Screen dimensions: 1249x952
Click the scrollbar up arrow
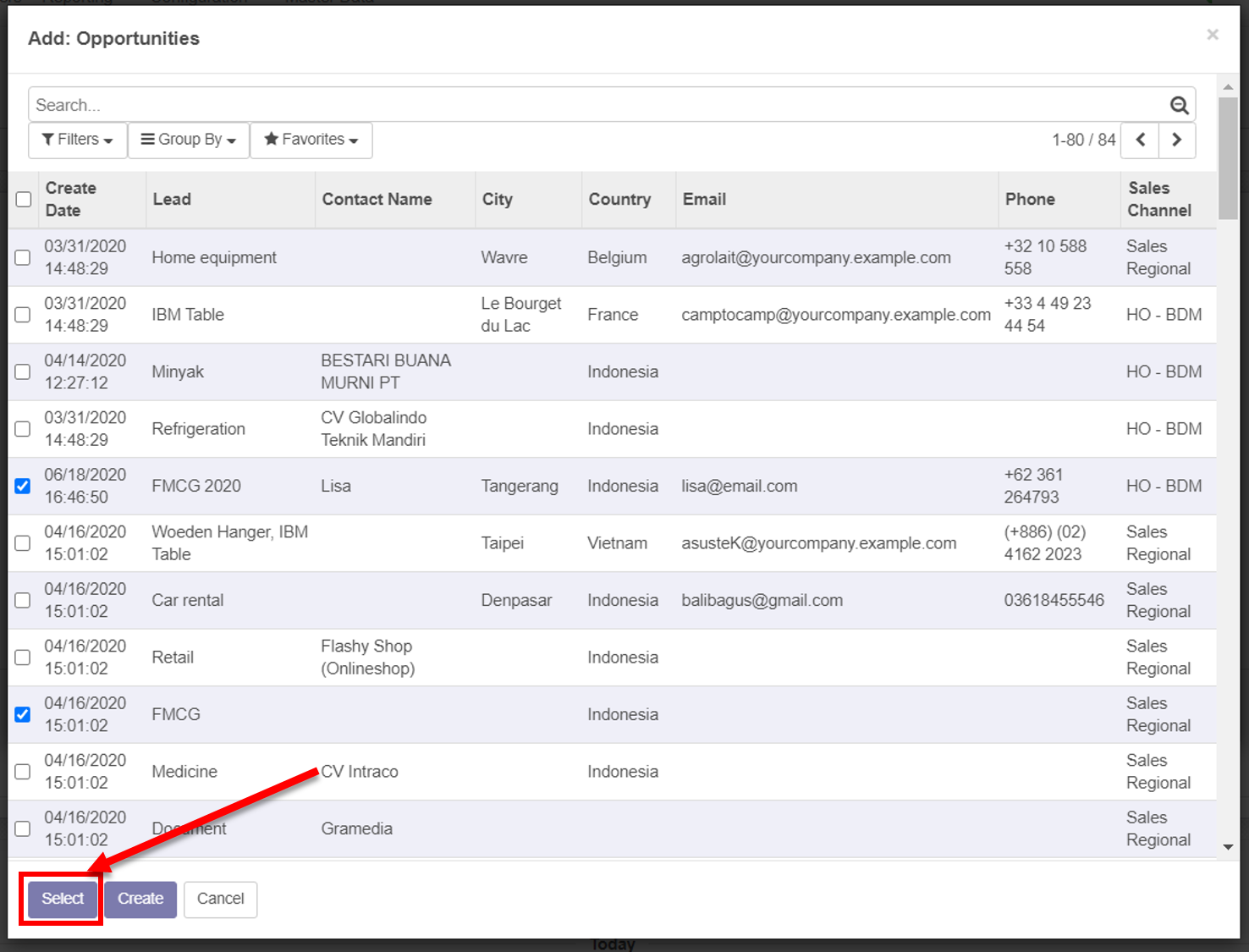coord(1228,86)
